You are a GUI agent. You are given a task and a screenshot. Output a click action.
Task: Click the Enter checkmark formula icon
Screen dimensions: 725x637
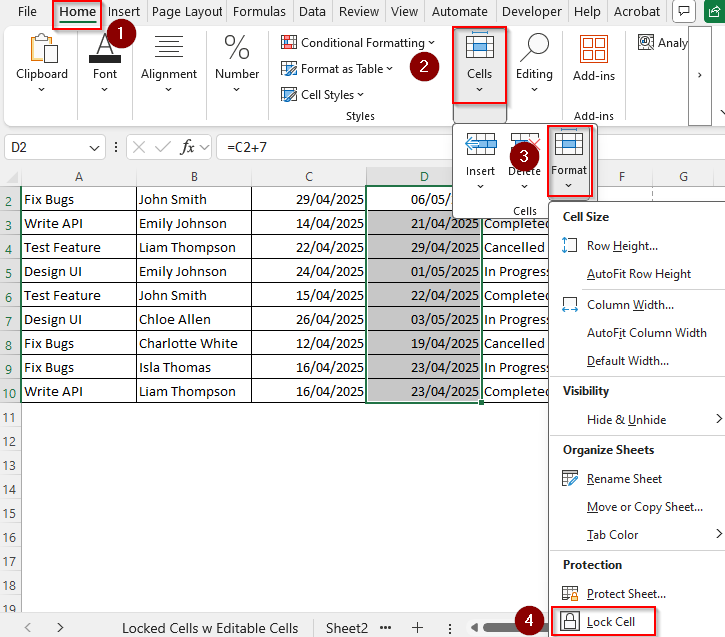coord(163,147)
